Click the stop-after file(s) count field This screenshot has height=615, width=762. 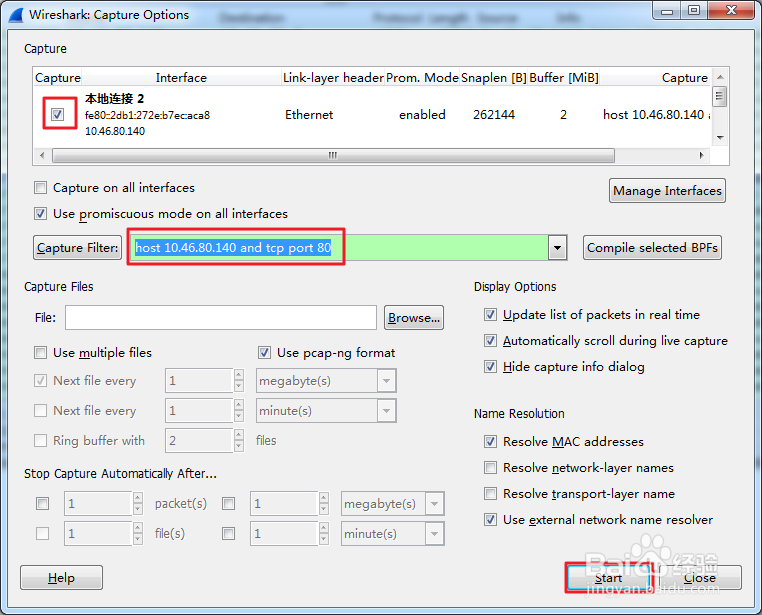click(x=99, y=534)
